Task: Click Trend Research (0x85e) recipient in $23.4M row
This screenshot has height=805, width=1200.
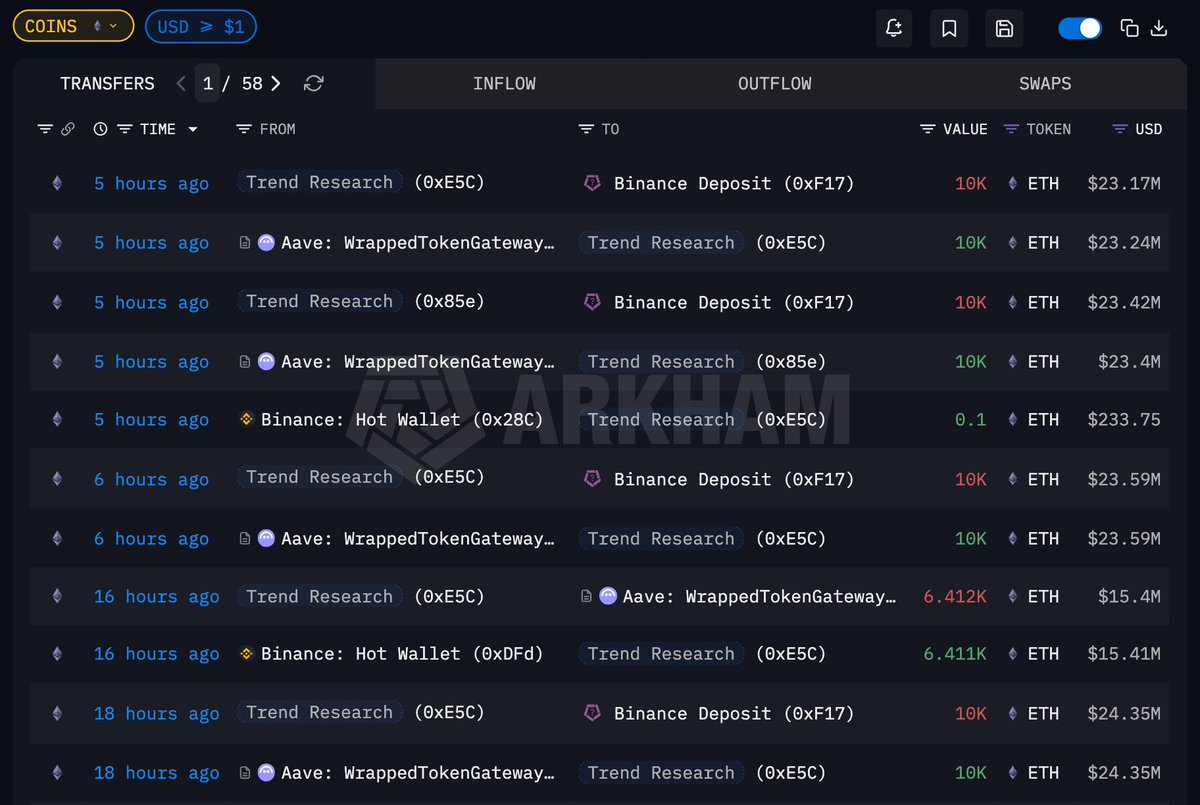Action: [662, 361]
